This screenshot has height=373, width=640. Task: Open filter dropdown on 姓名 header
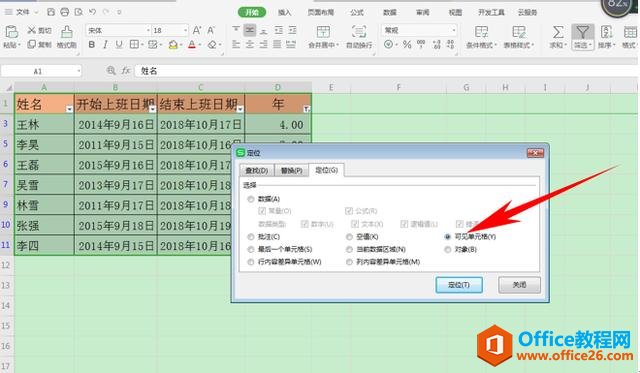(x=69, y=109)
